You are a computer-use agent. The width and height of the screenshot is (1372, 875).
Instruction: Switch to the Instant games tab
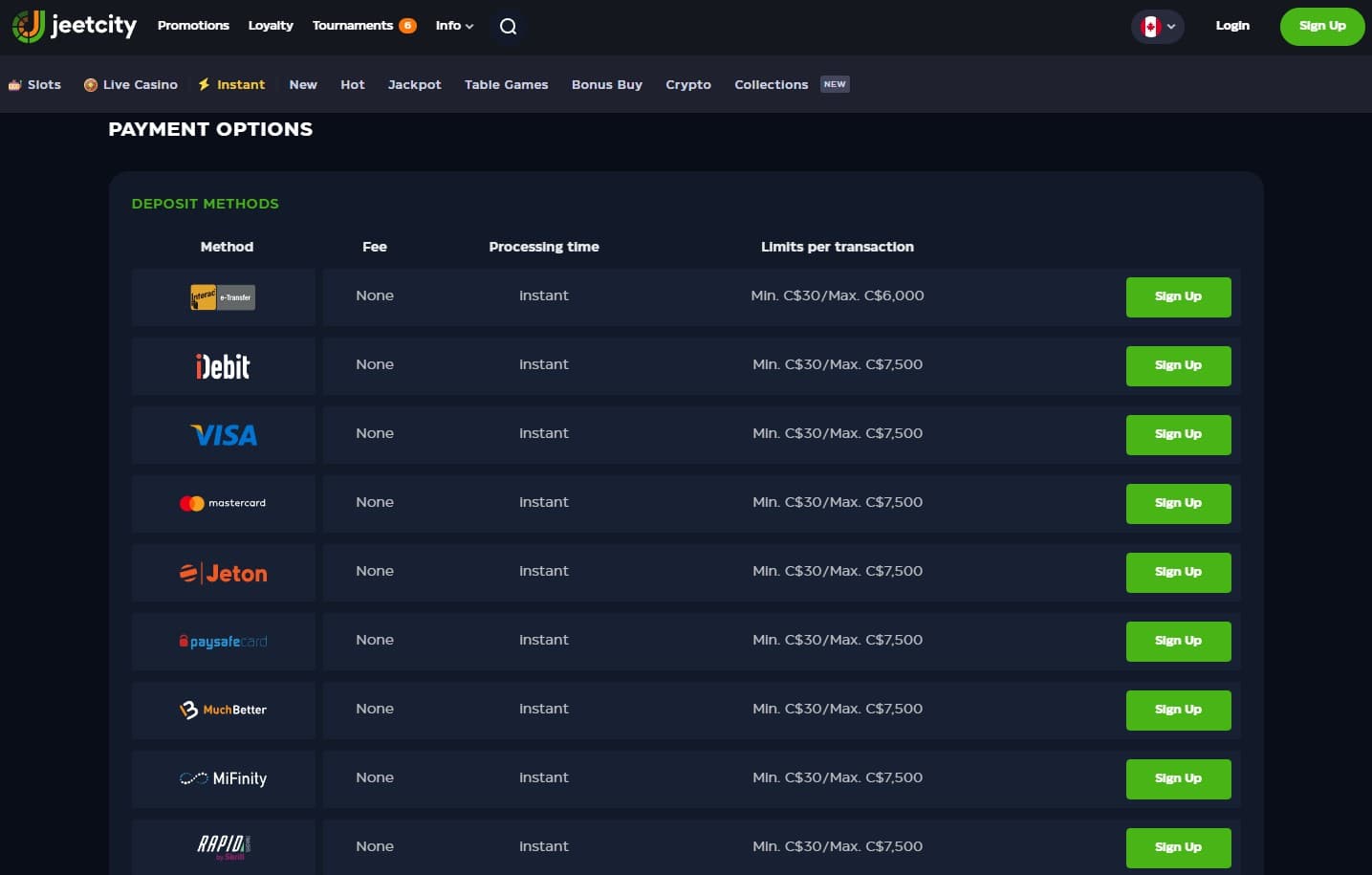tap(231, 84)
